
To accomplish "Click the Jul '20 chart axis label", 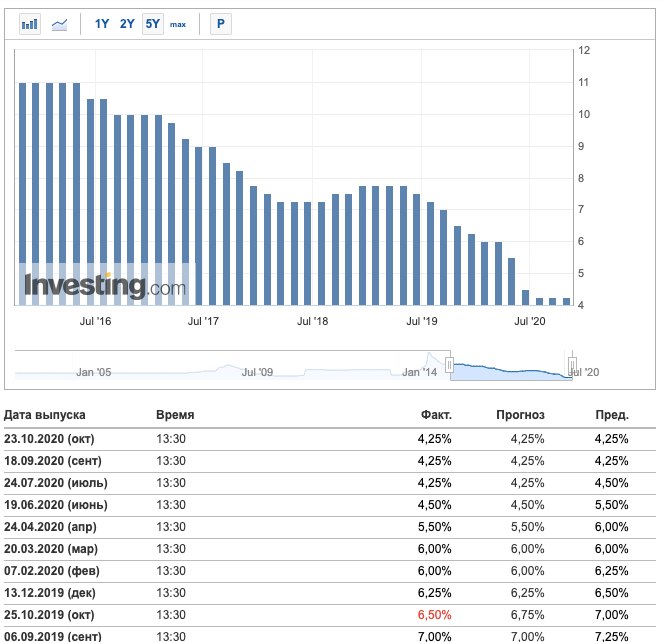I will 530,321.
